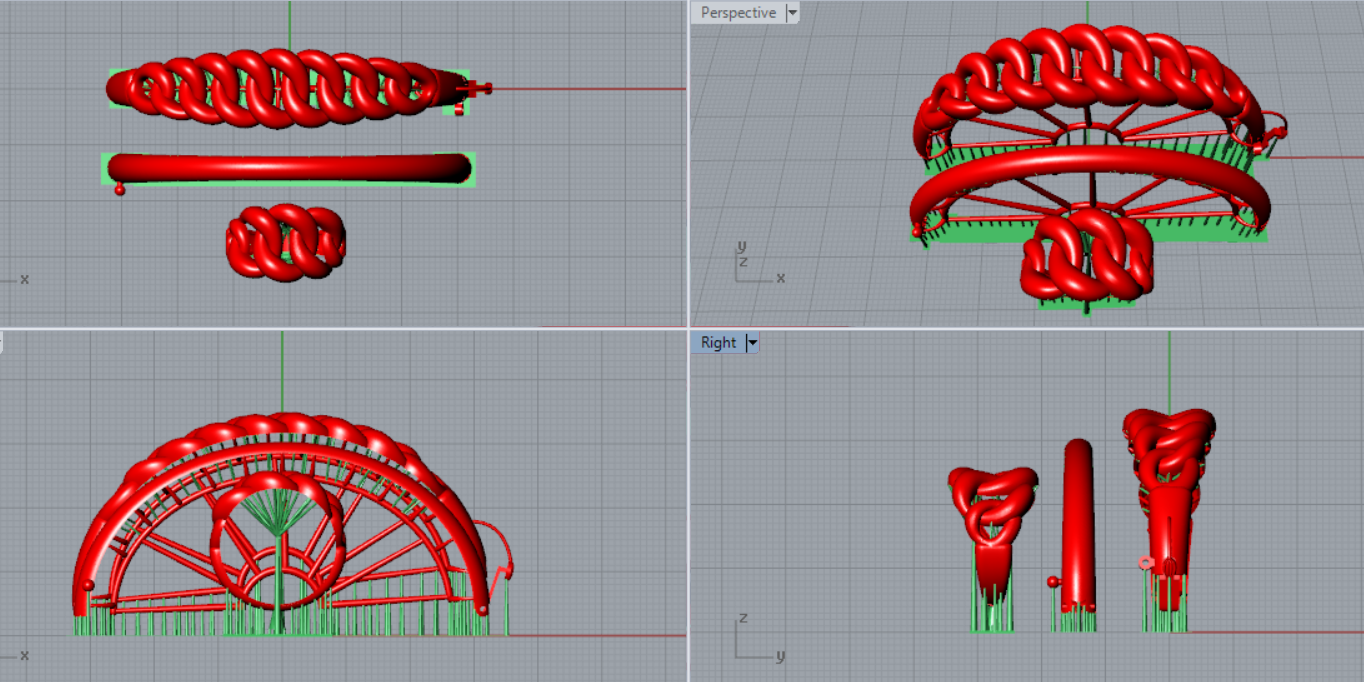Screen dimensions: 1364x682
Task: Click the vertical divider between top viewports
Action: (x=688, y=160)
